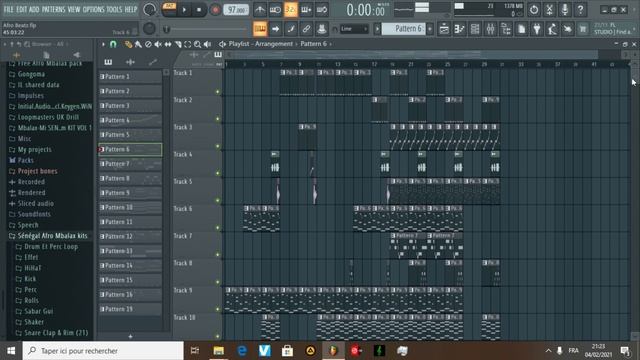Click the master pitch knob
This screenshot has width=640, height=360.
click(149, 28)
